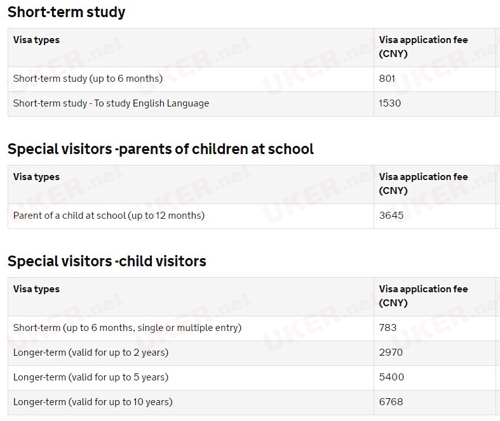Select the To study English Language row
Screen dimensions: 500x421
click(253, 104)
